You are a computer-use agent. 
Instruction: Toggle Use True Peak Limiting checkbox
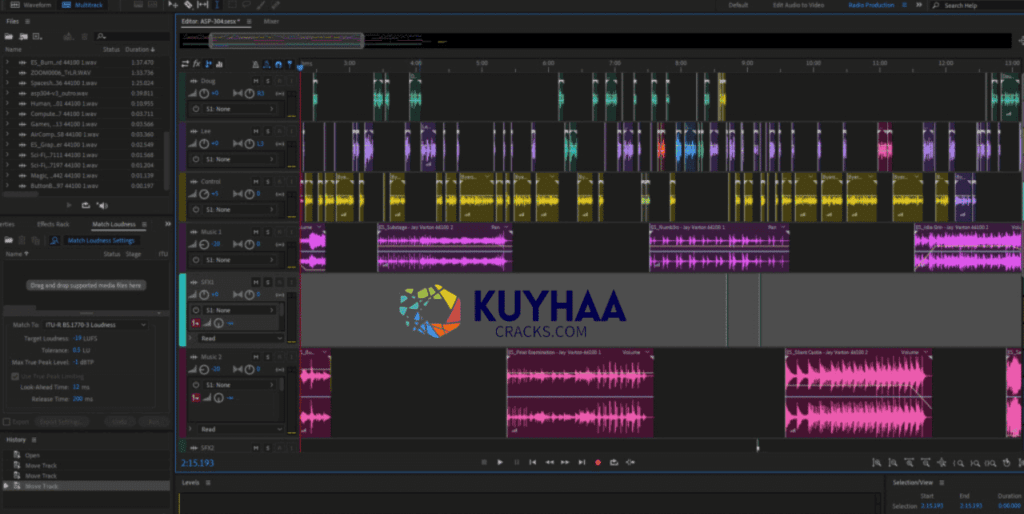(x=15, y=376)
